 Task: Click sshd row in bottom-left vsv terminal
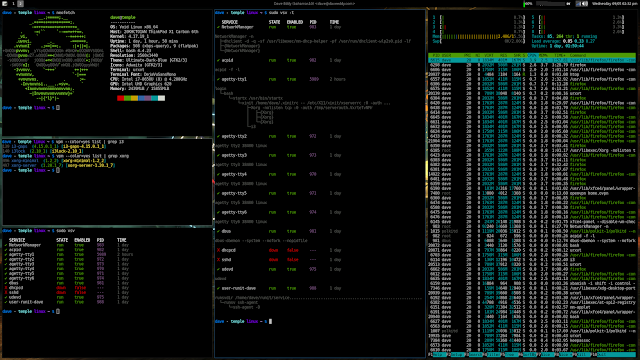point(67,293)
